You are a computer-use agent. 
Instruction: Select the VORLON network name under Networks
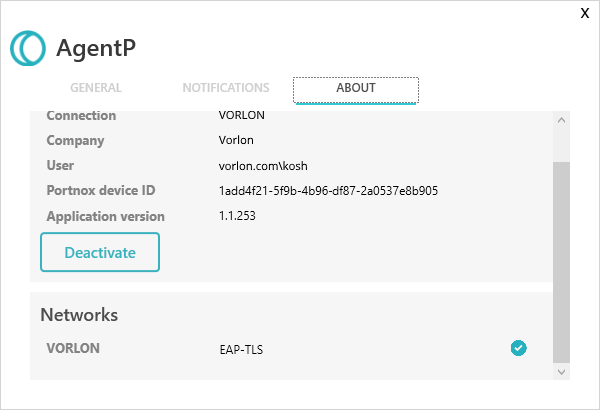coord(73,349)
